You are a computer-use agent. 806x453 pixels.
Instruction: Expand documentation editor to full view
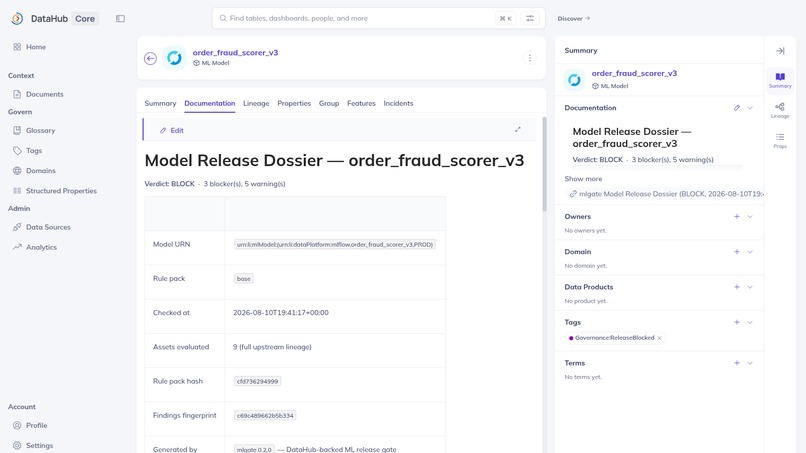[x=518, y=130]
